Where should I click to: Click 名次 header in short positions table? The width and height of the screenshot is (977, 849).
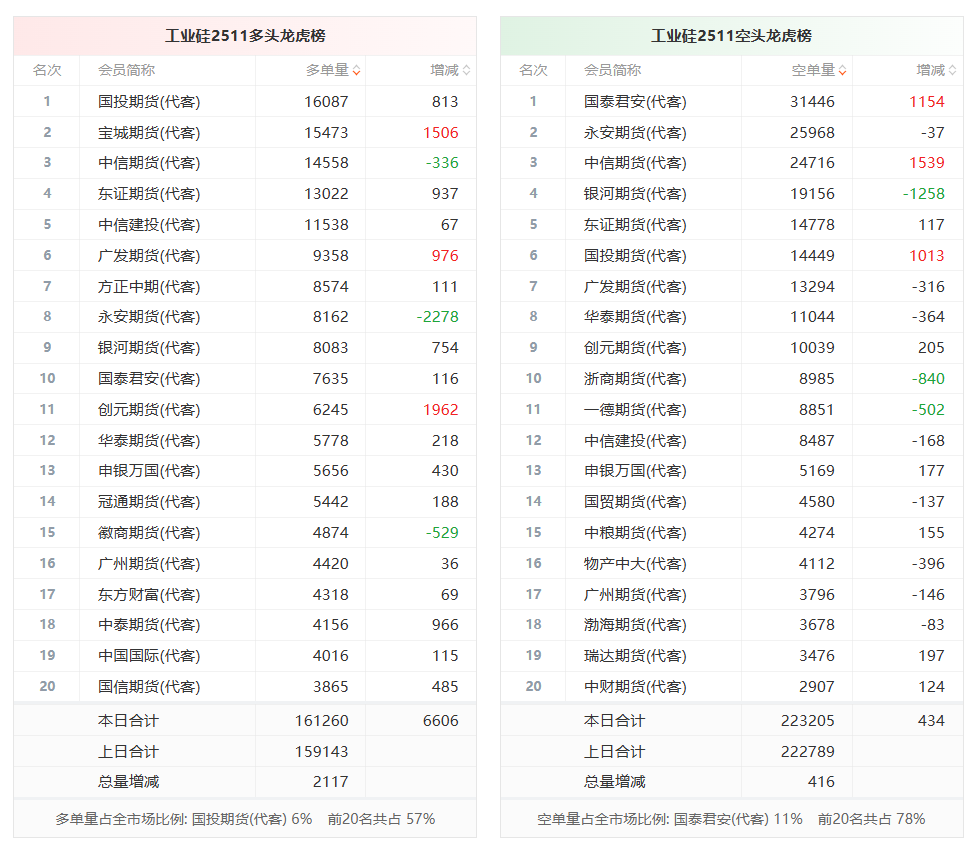click(533, 70)
